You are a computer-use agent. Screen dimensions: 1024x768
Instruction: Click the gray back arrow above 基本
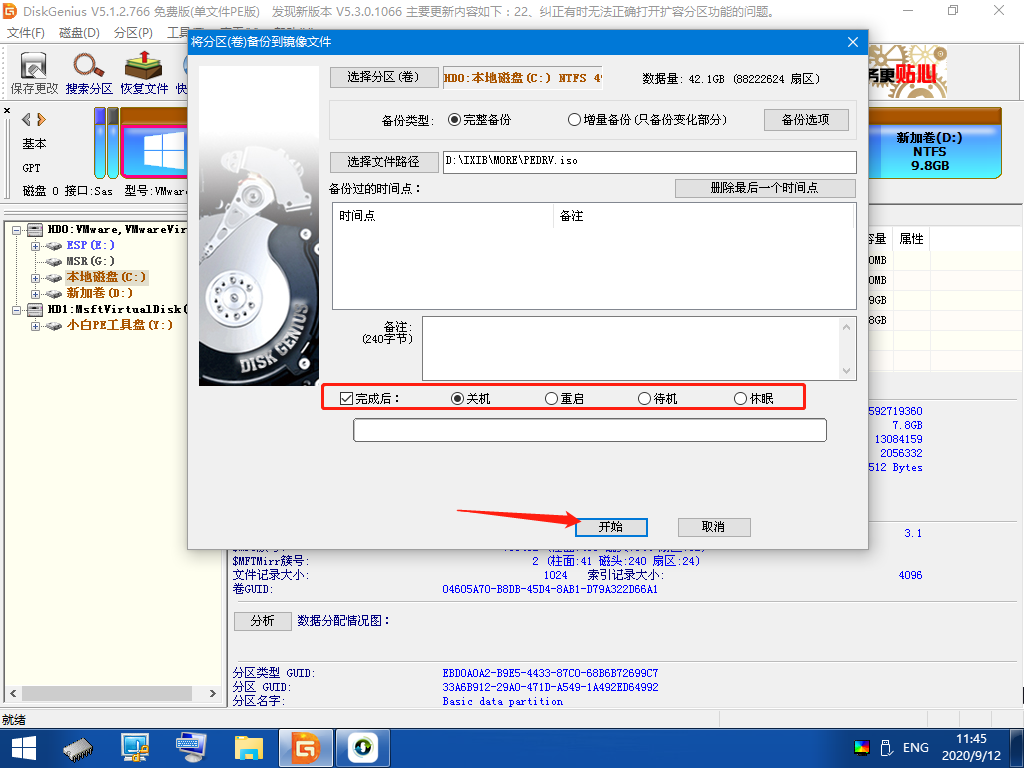[x=25, y=118]
